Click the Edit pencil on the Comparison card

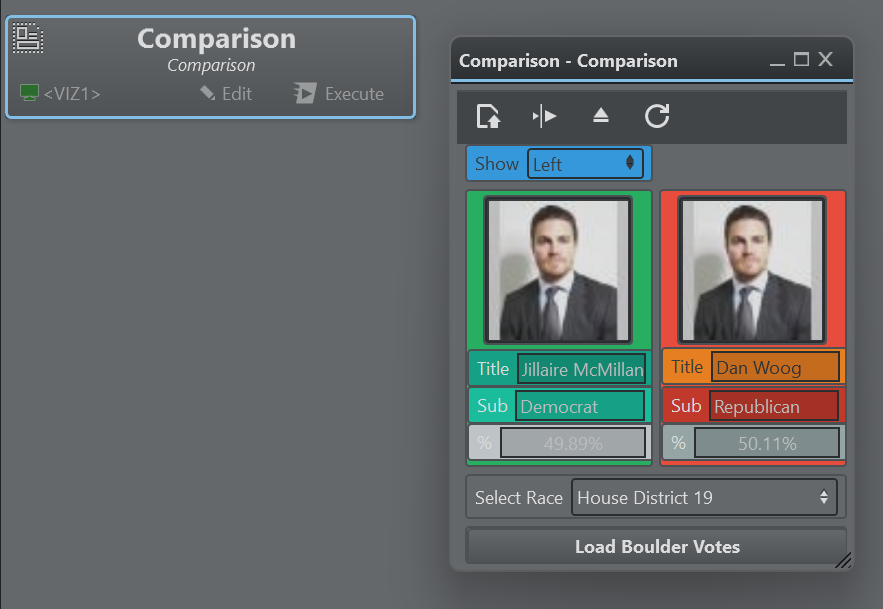pos(208,93)
